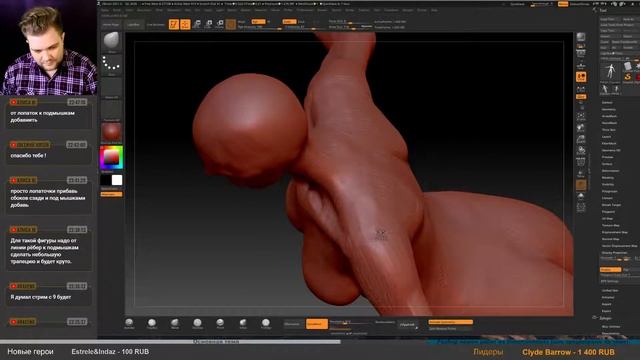
Task: Activate the Rotate transform icon
Action: tap(220, 24)
